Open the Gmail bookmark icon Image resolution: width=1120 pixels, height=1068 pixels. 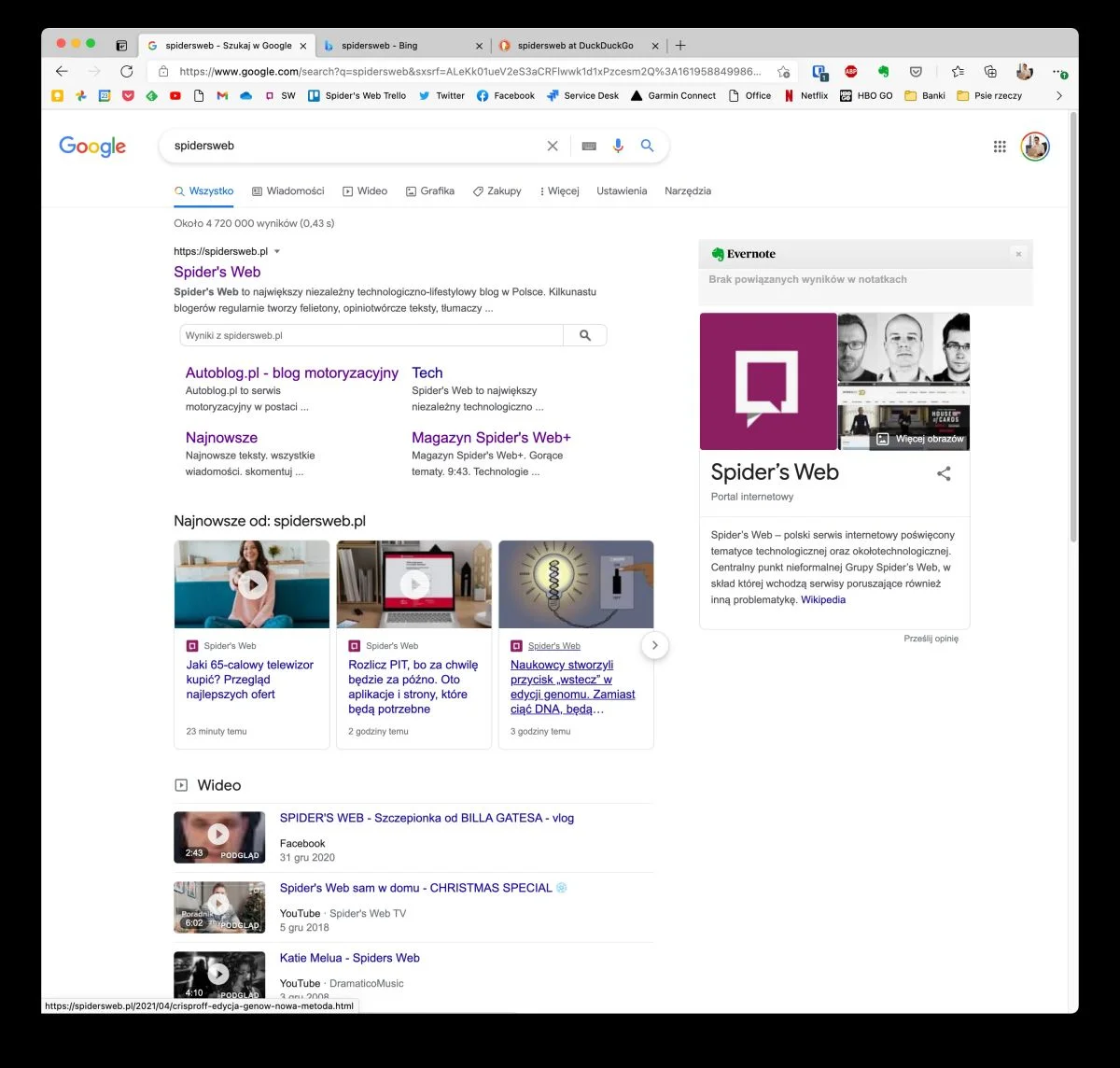[x=222, y=95]
